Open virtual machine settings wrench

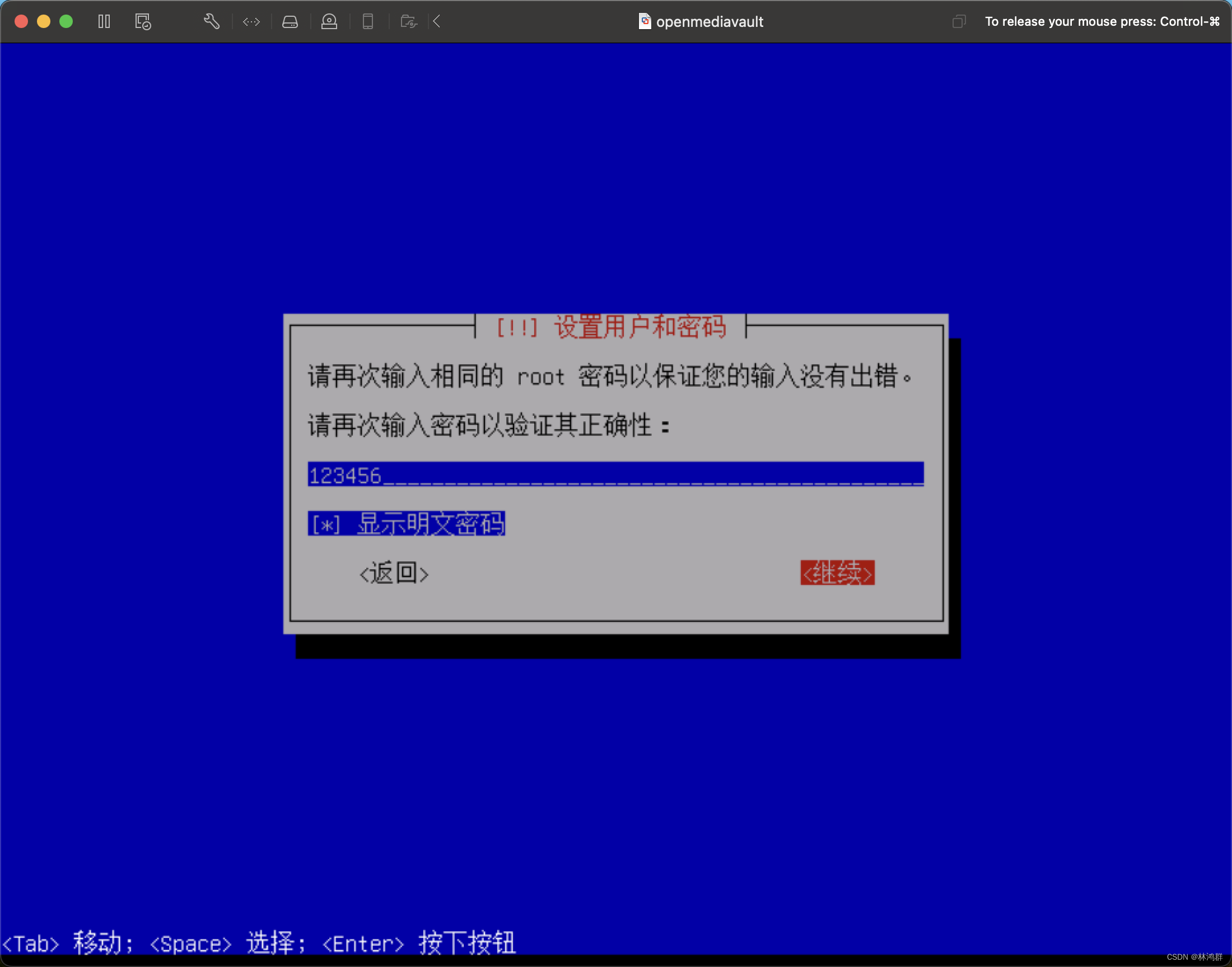tap(211, 21)
